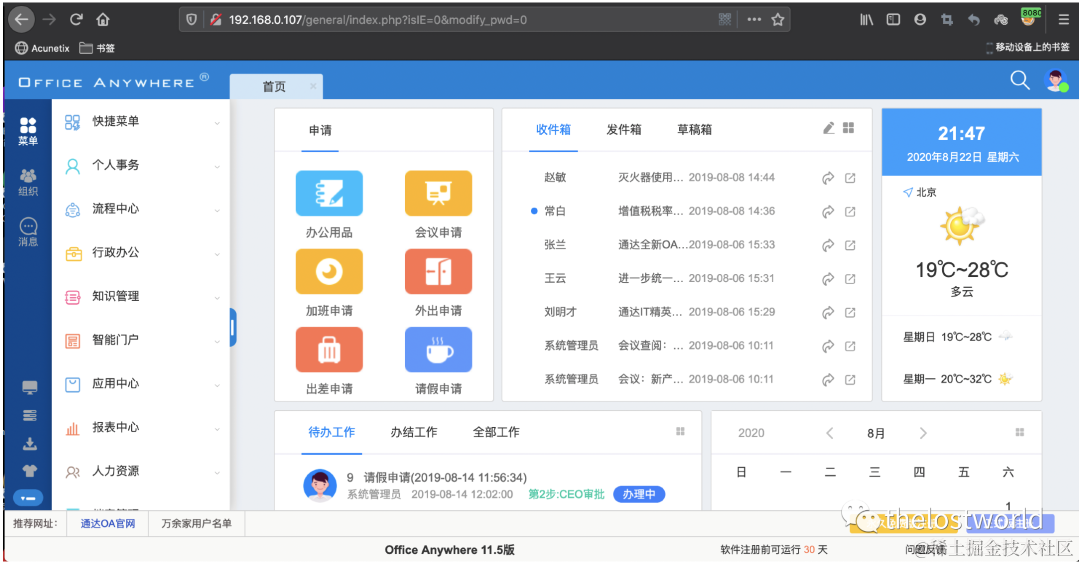The image size is (1080, 565).
Task: Open the 北京 weather location
Action: (920, 192)
